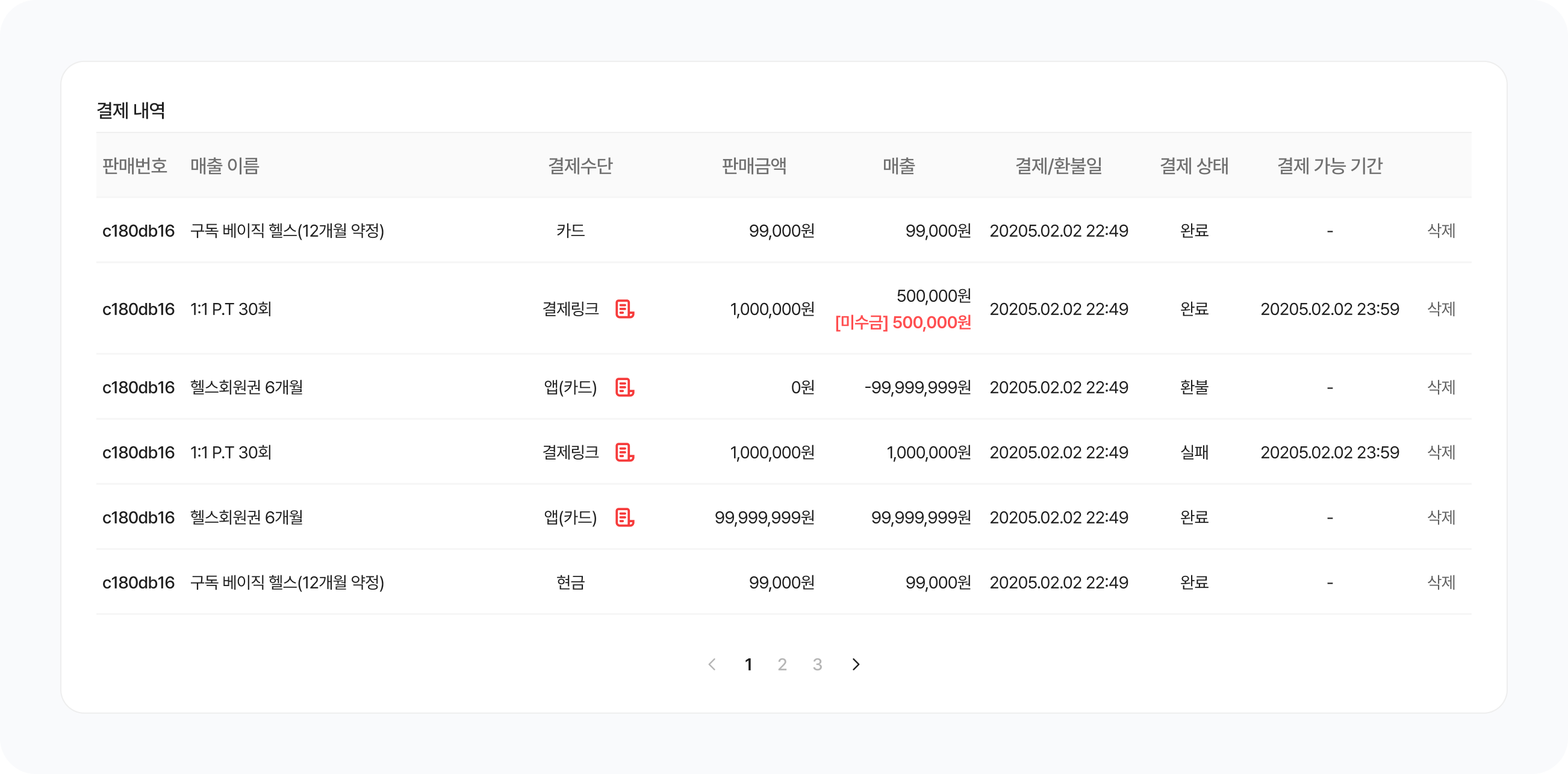This screenshot has height=774, width=1568.
Task: Click the 판매금액 column header
Action: 753,166
